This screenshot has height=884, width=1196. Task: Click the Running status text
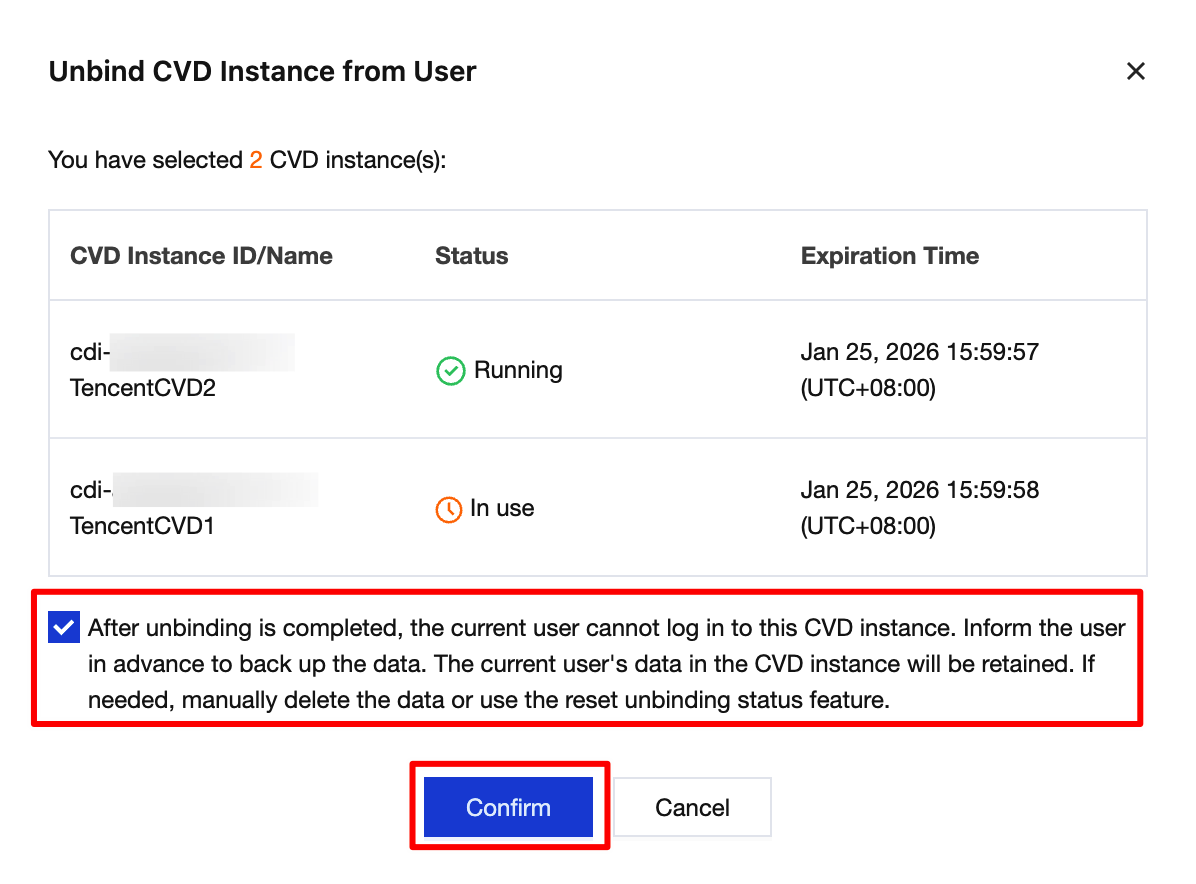[518, 371]
